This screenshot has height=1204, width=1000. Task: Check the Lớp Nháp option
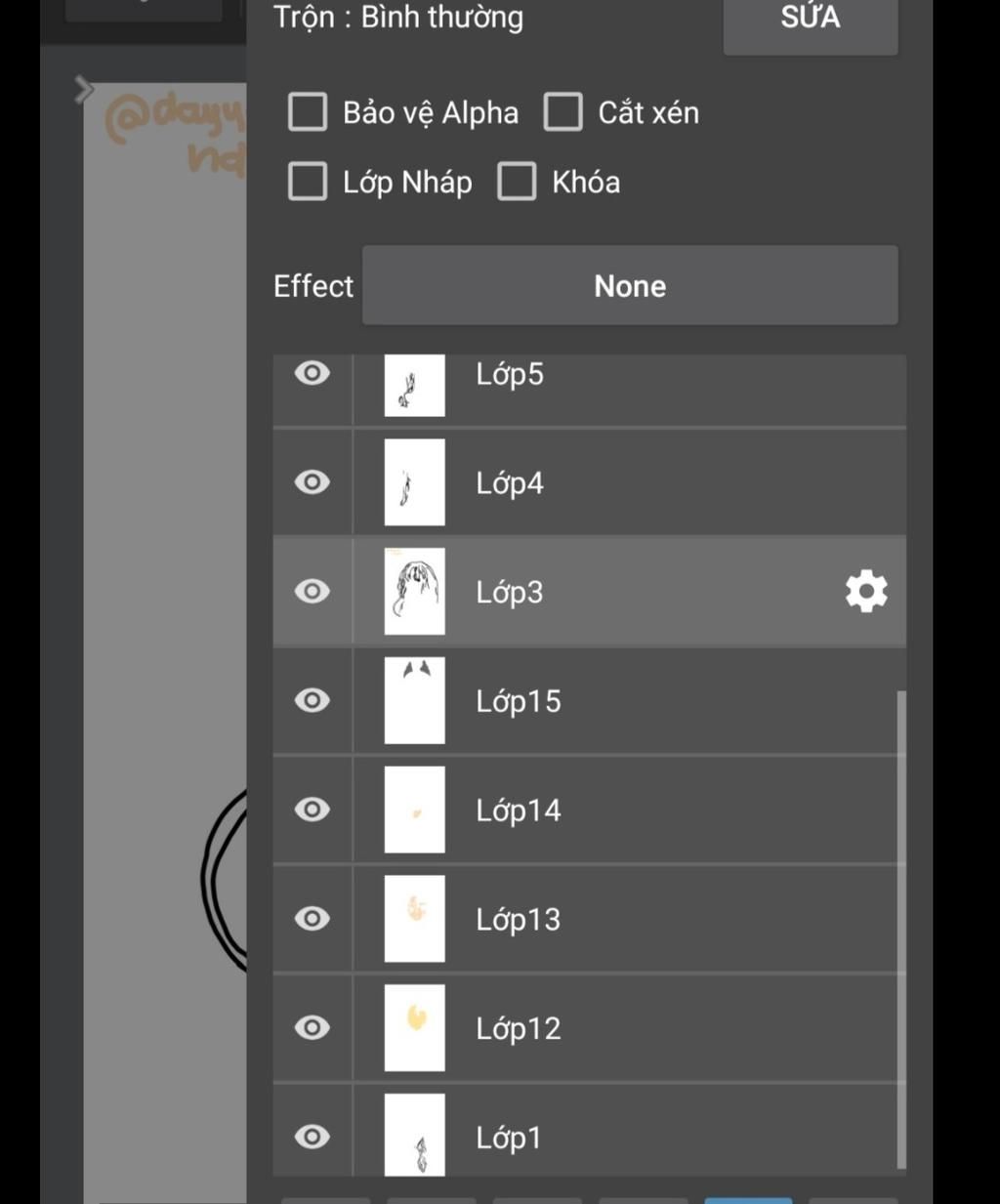(308, 182)
